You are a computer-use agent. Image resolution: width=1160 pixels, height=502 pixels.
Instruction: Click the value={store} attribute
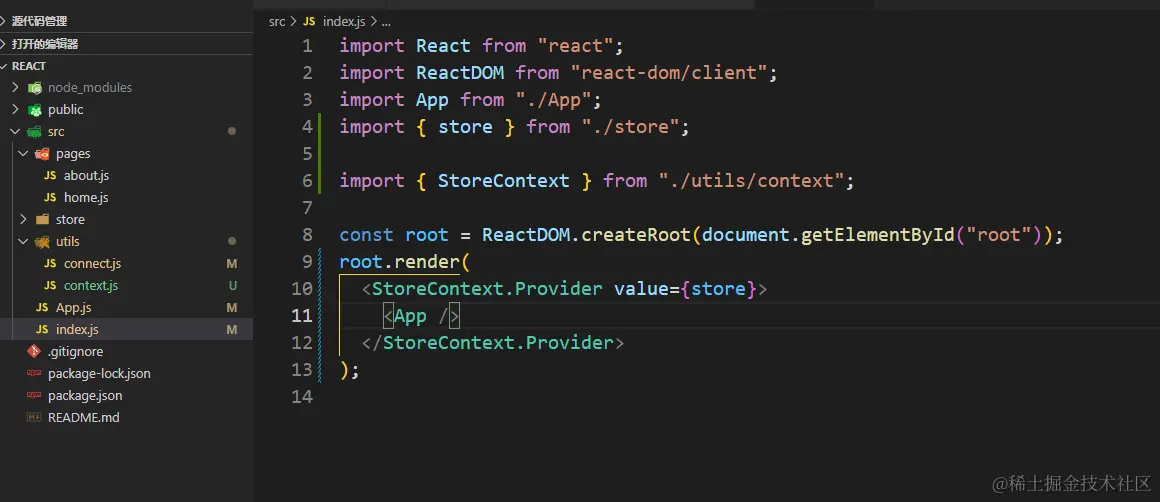tap(685, 288)
